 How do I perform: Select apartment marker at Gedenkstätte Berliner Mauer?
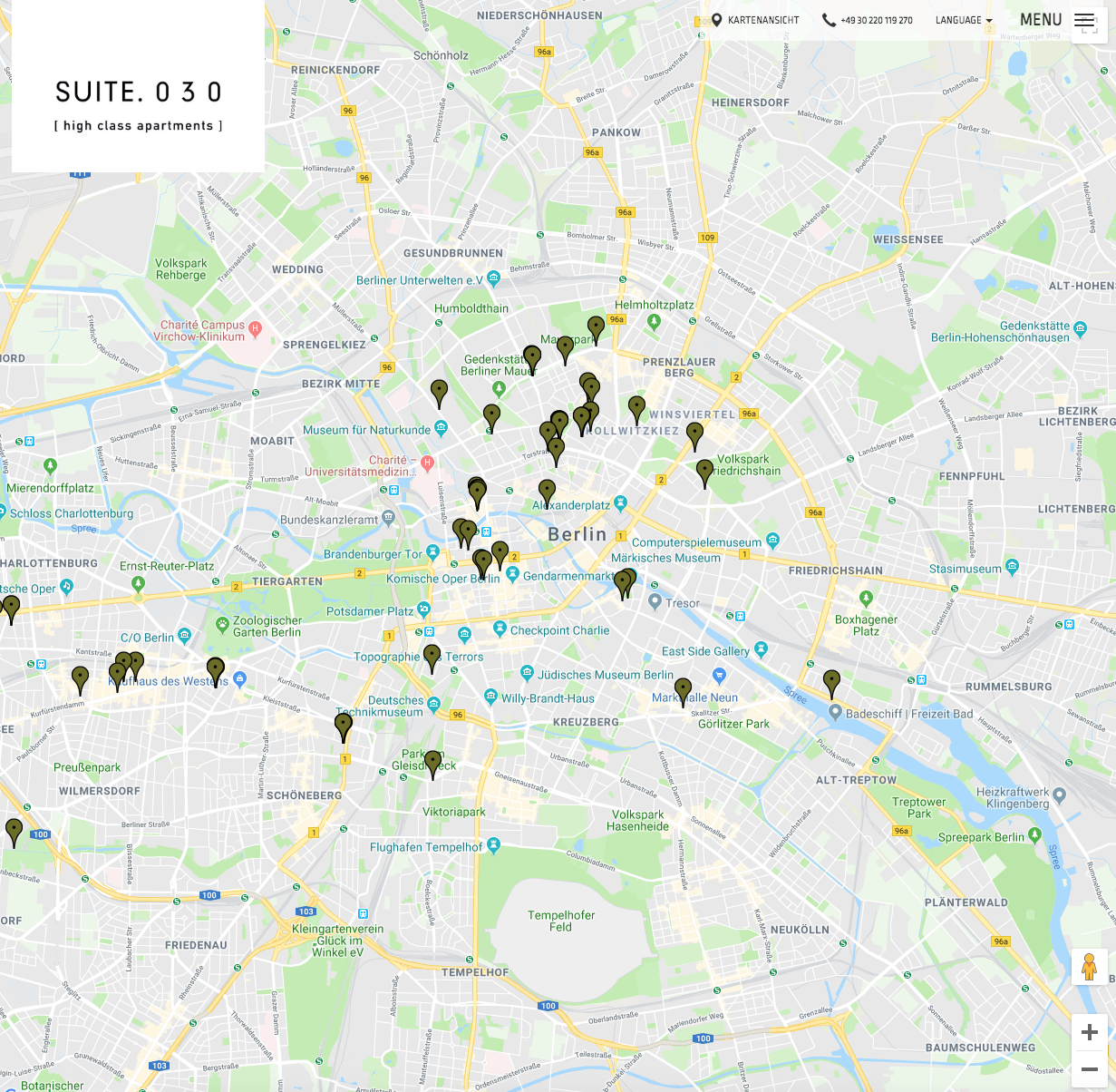(532, 359)
